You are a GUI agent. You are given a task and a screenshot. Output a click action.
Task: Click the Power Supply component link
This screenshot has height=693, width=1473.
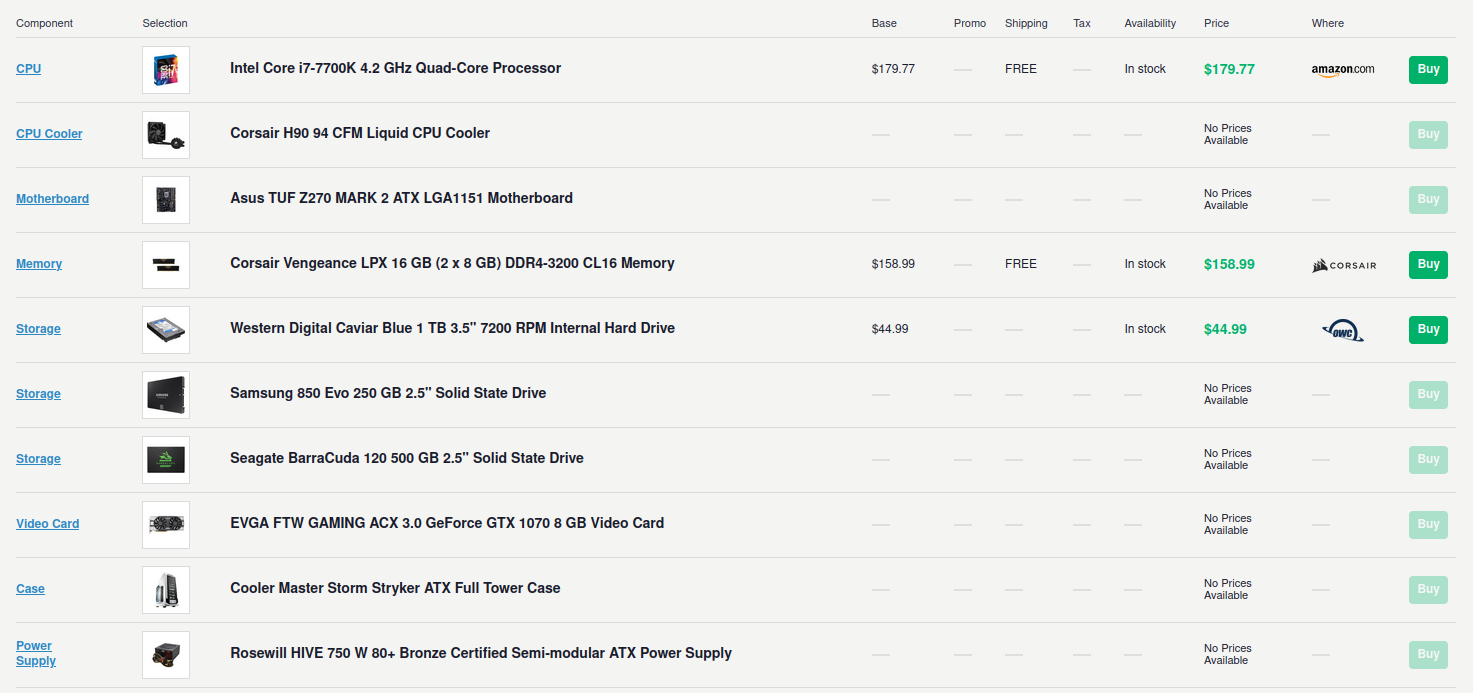pos(35,653)
